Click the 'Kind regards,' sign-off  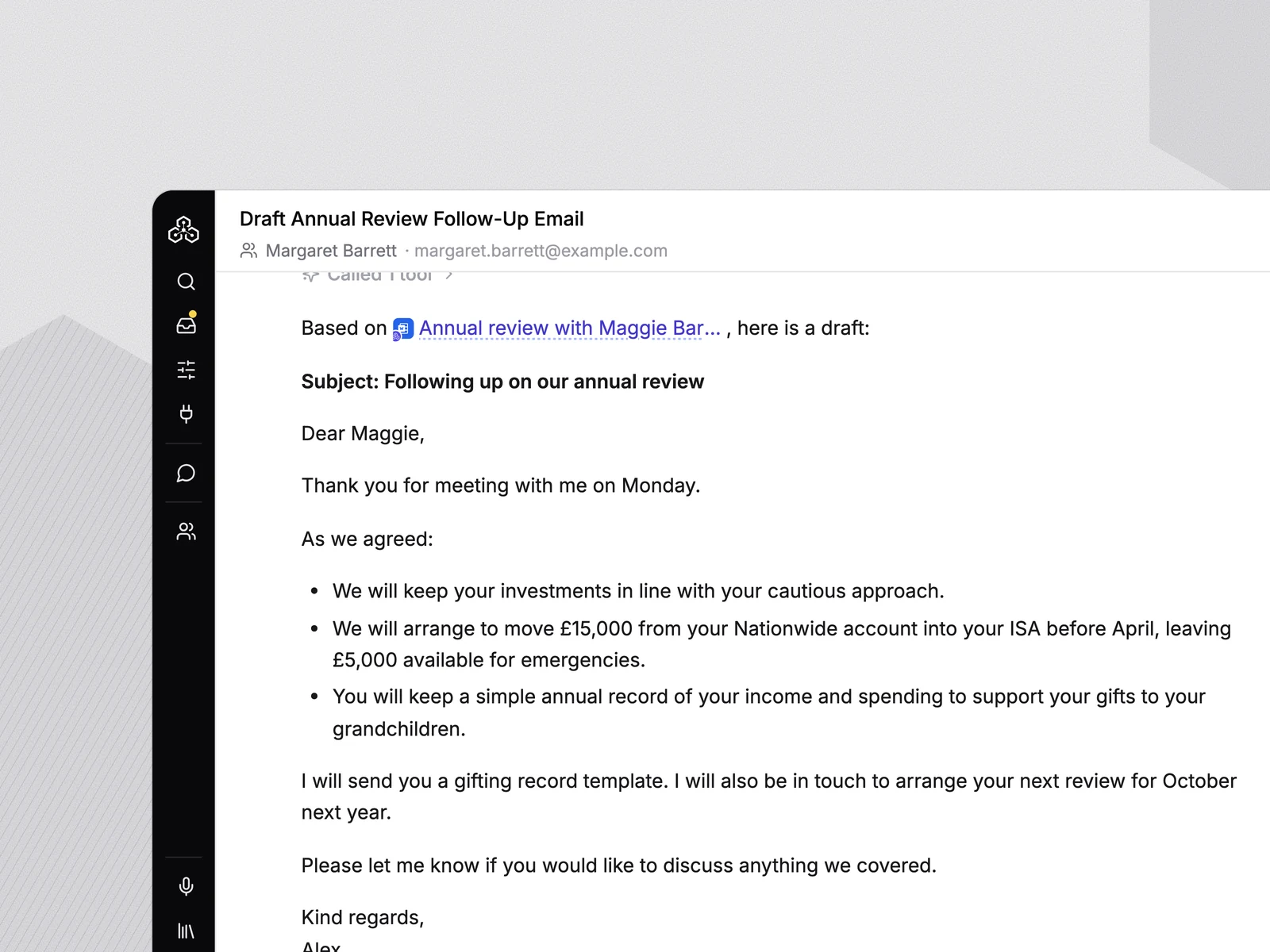coord(363,918)
